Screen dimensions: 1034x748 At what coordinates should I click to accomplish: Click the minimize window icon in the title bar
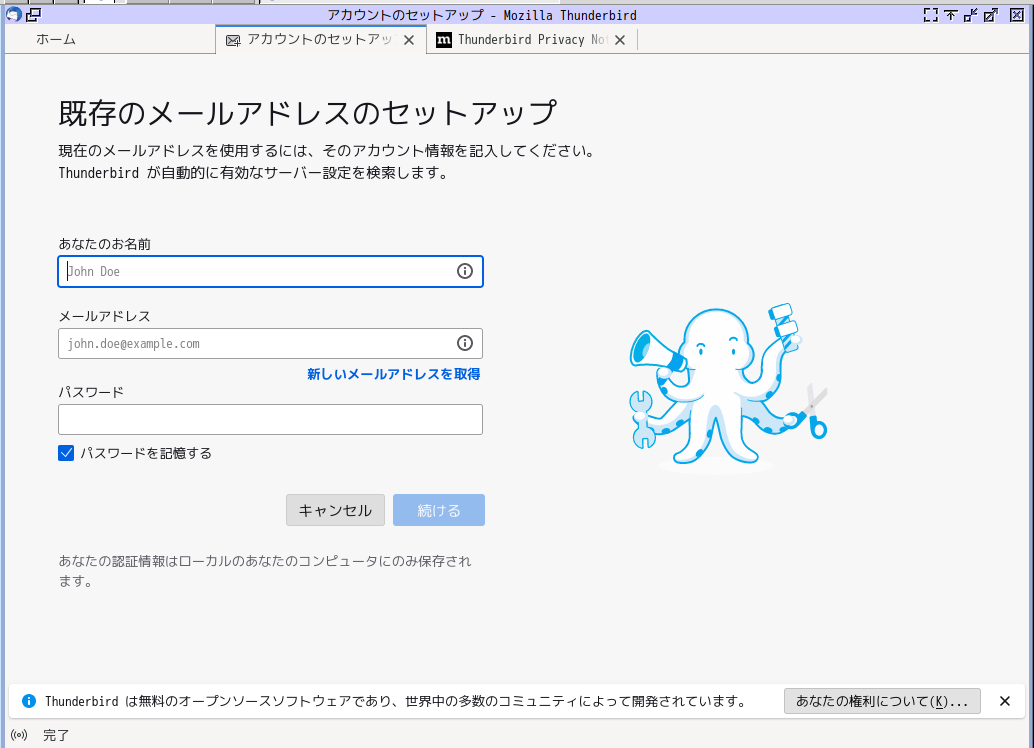[x=971, y=15]
